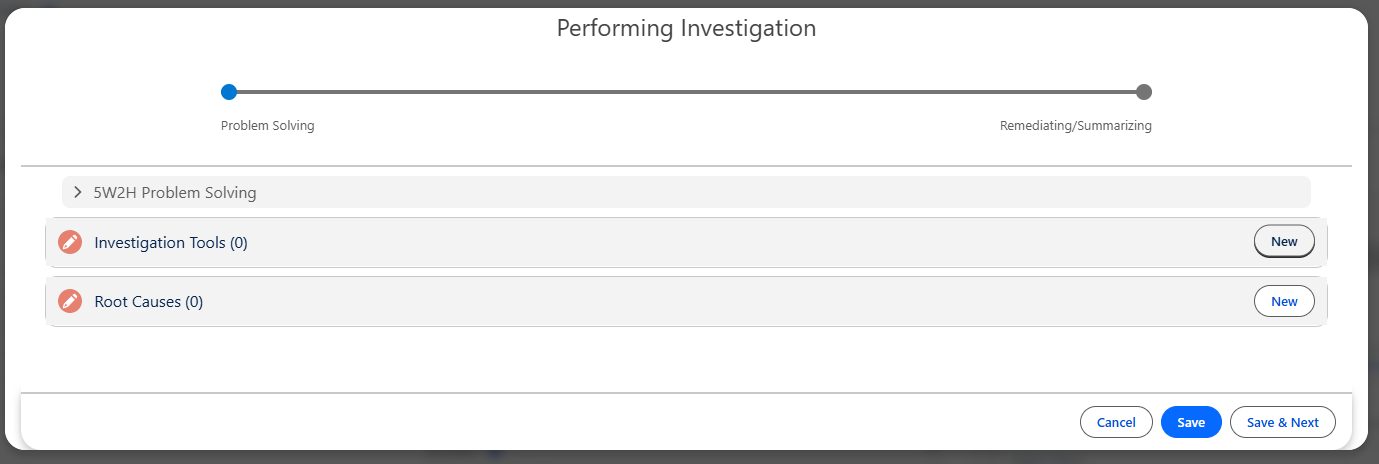Image resolution: width=1379 pixels, height=464 pixels.
Task: Choose Save & Next to proceed
Action: (1282, 422)
